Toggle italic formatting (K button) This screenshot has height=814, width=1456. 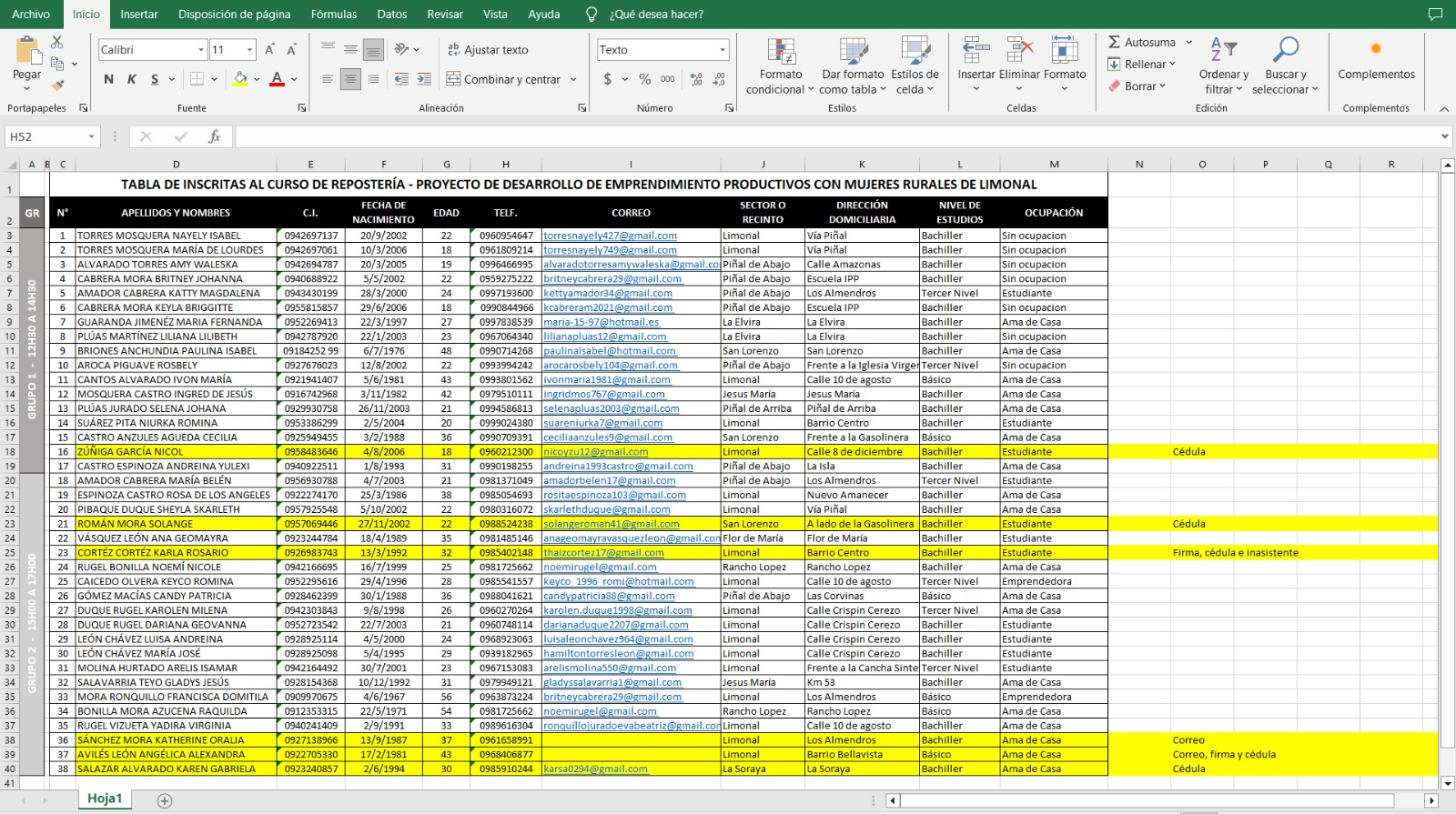[x=132, y=80]
